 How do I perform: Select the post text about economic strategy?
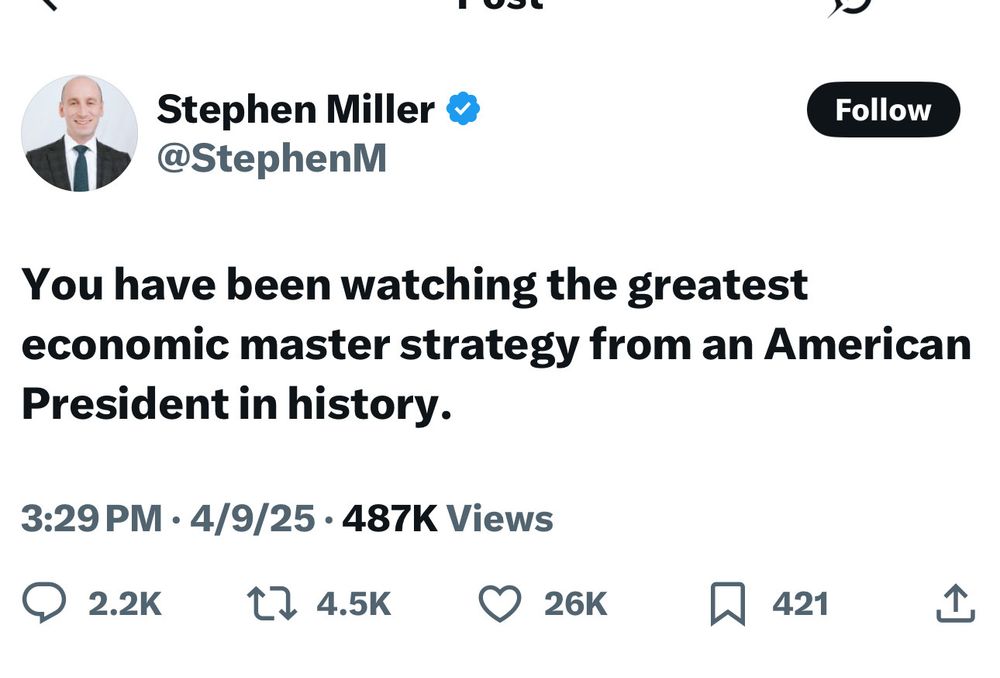[x=496, y=344]
